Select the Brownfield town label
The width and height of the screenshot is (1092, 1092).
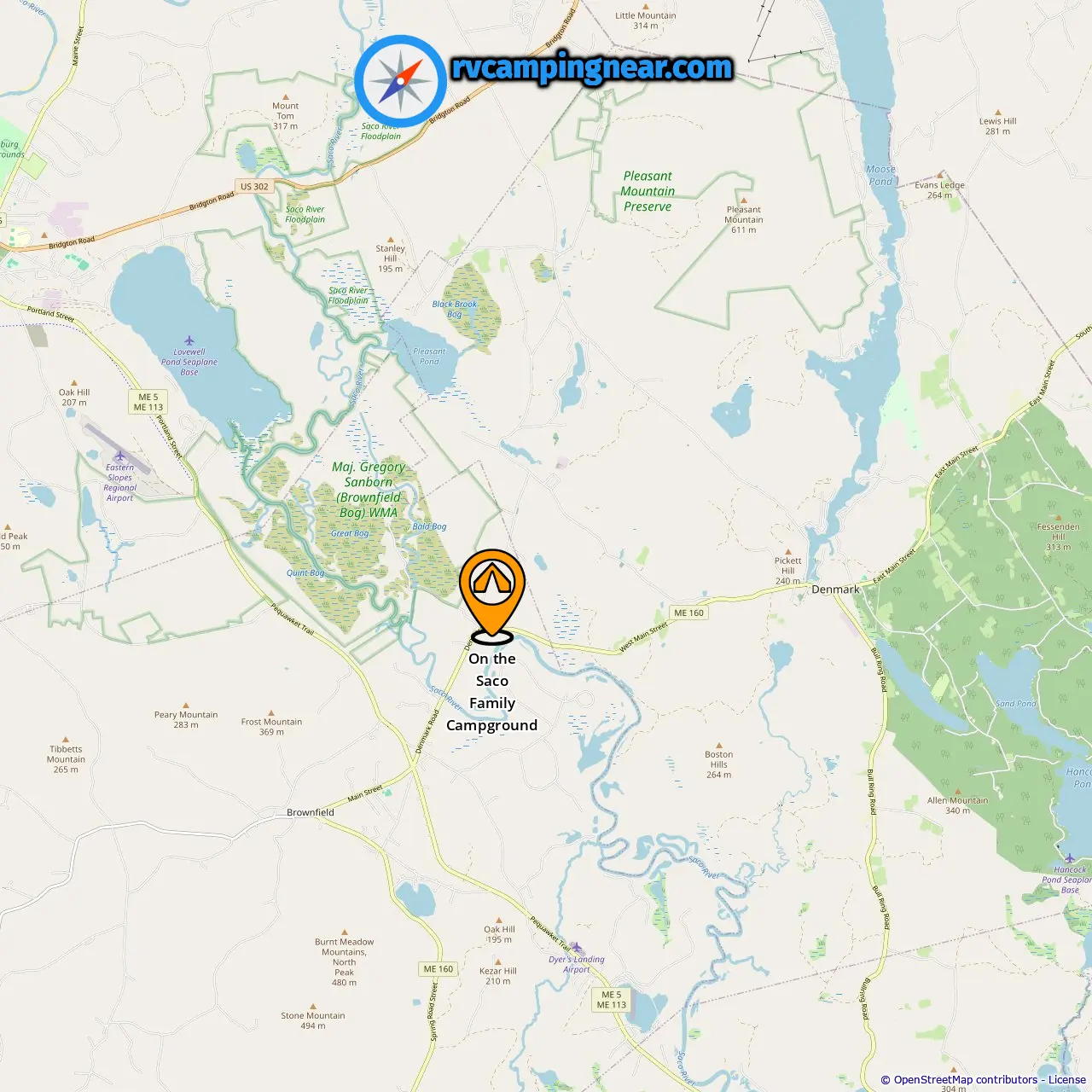(x=311, y=812)
